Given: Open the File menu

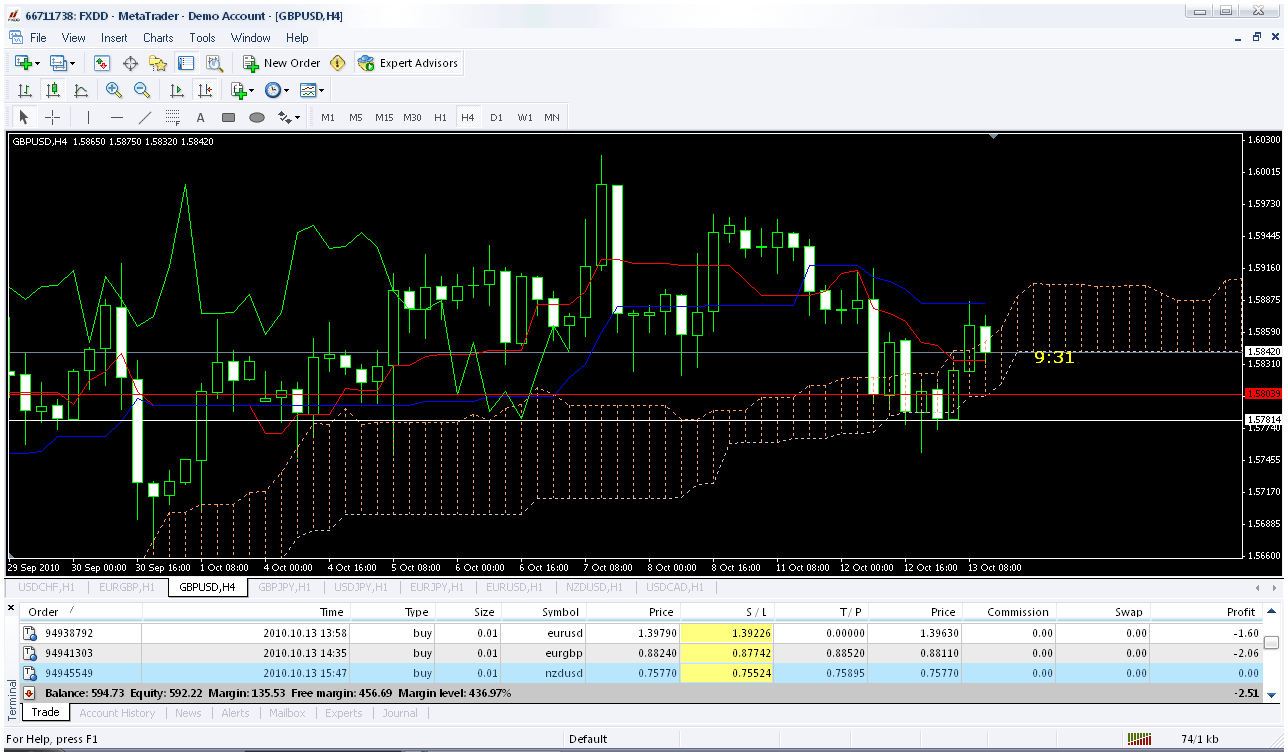Looking at the screenshot, I should 38,38.
